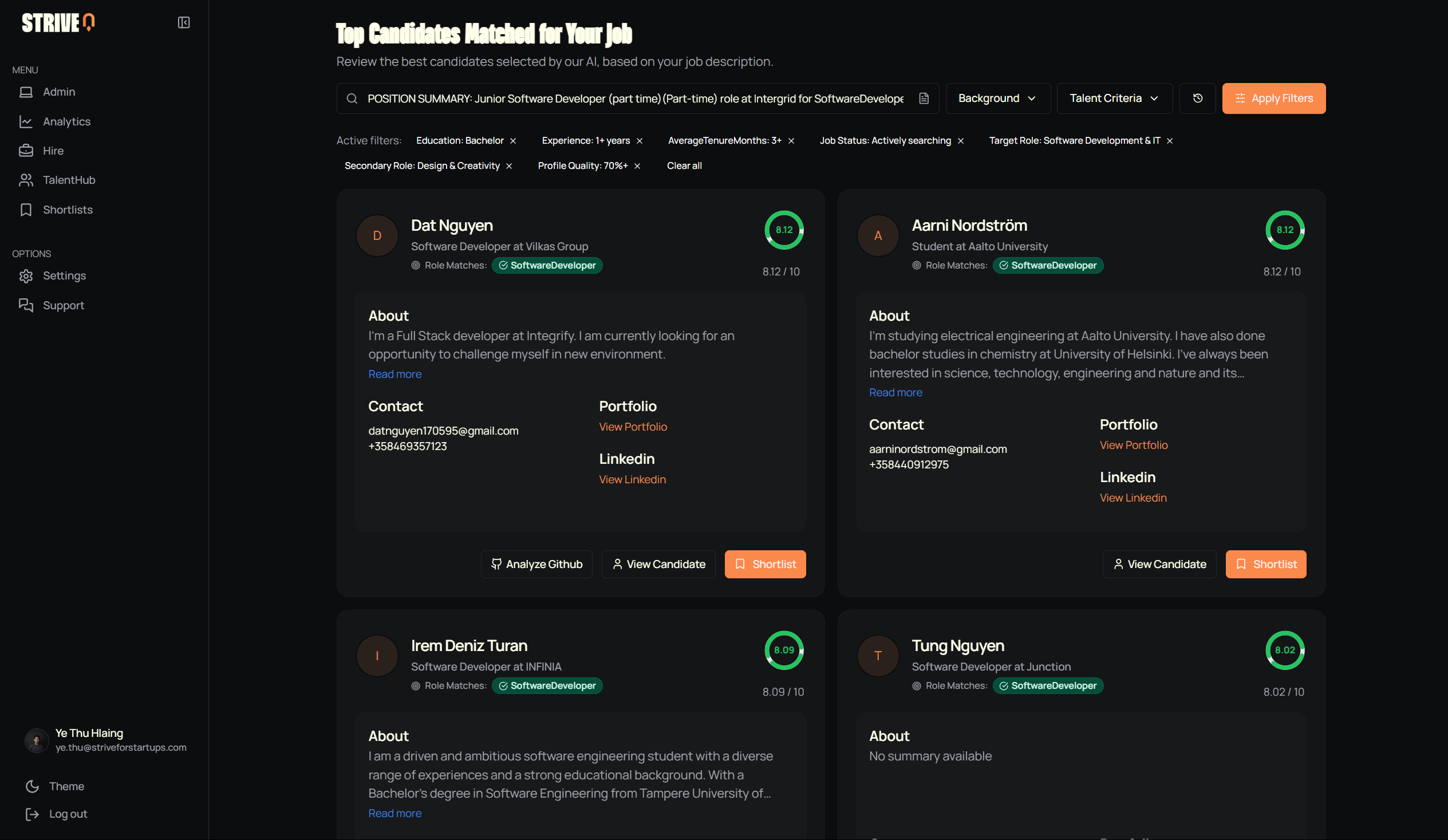The image size is (1448, 840).
Task: Click Irem Deniz Turan's avatar circle
Action: pyautogui.click(x=377, y=656)
